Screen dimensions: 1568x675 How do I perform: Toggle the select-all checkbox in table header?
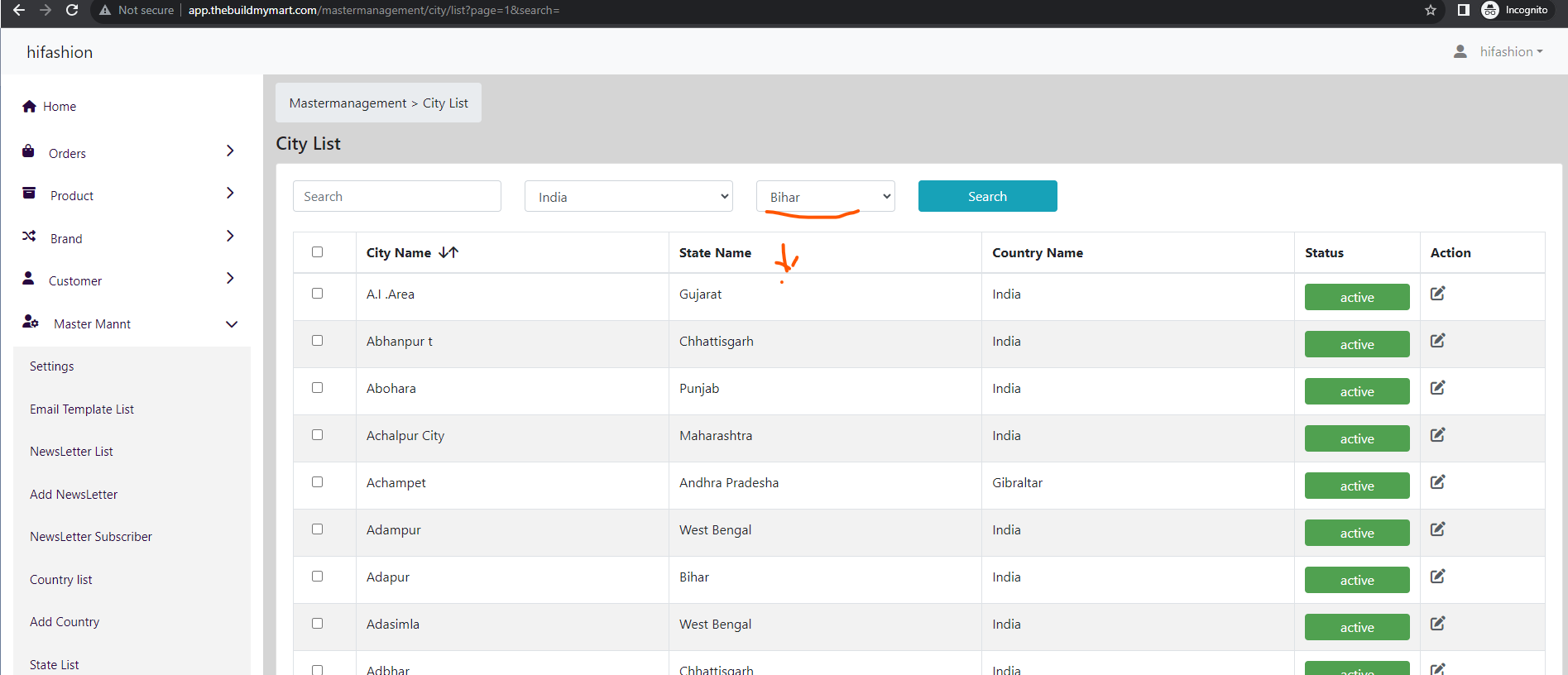click(x=317, y=252)
